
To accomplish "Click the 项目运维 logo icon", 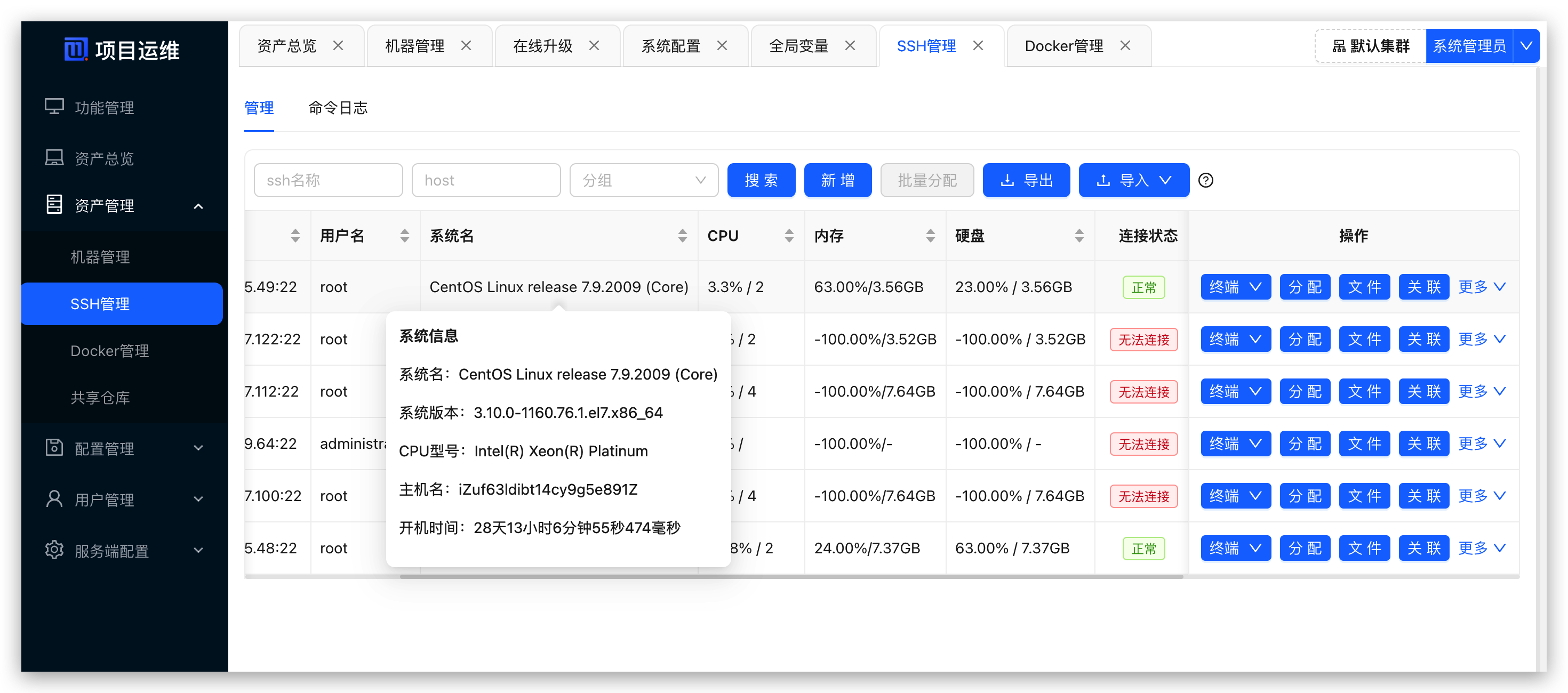I will [76, 50].
